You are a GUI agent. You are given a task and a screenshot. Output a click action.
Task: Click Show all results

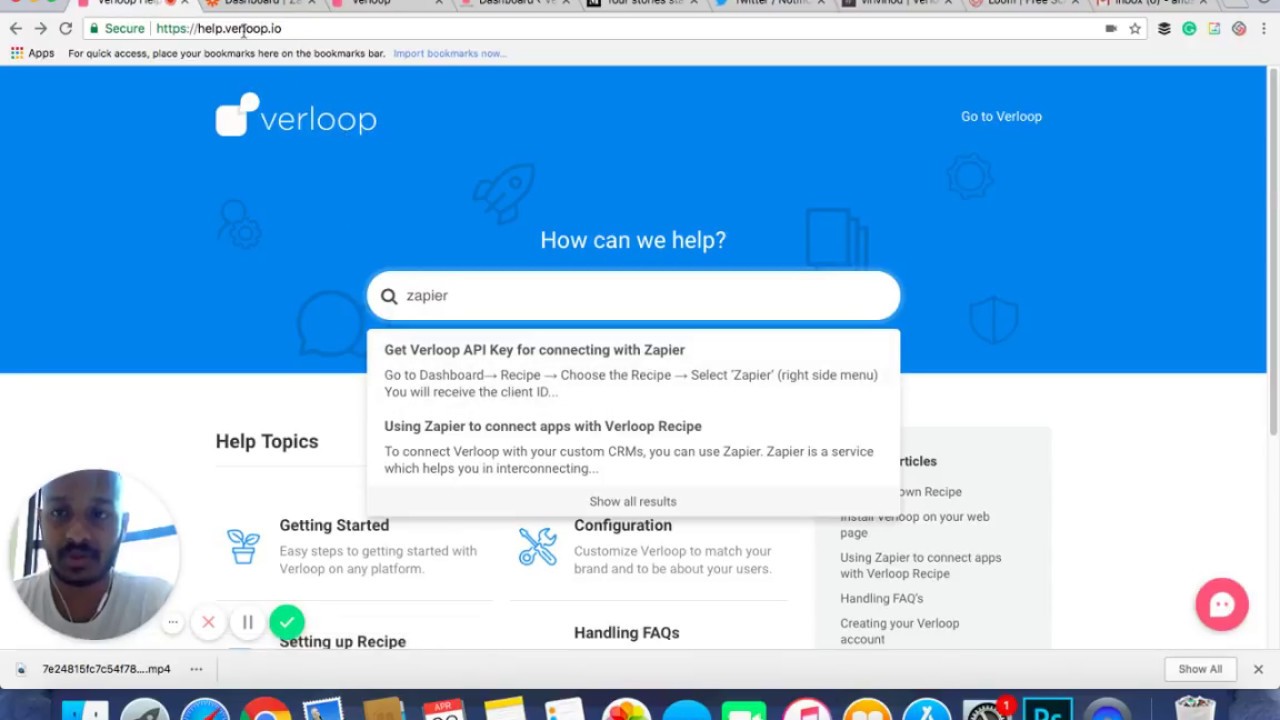pyautogui.click(x=633, y=502)
